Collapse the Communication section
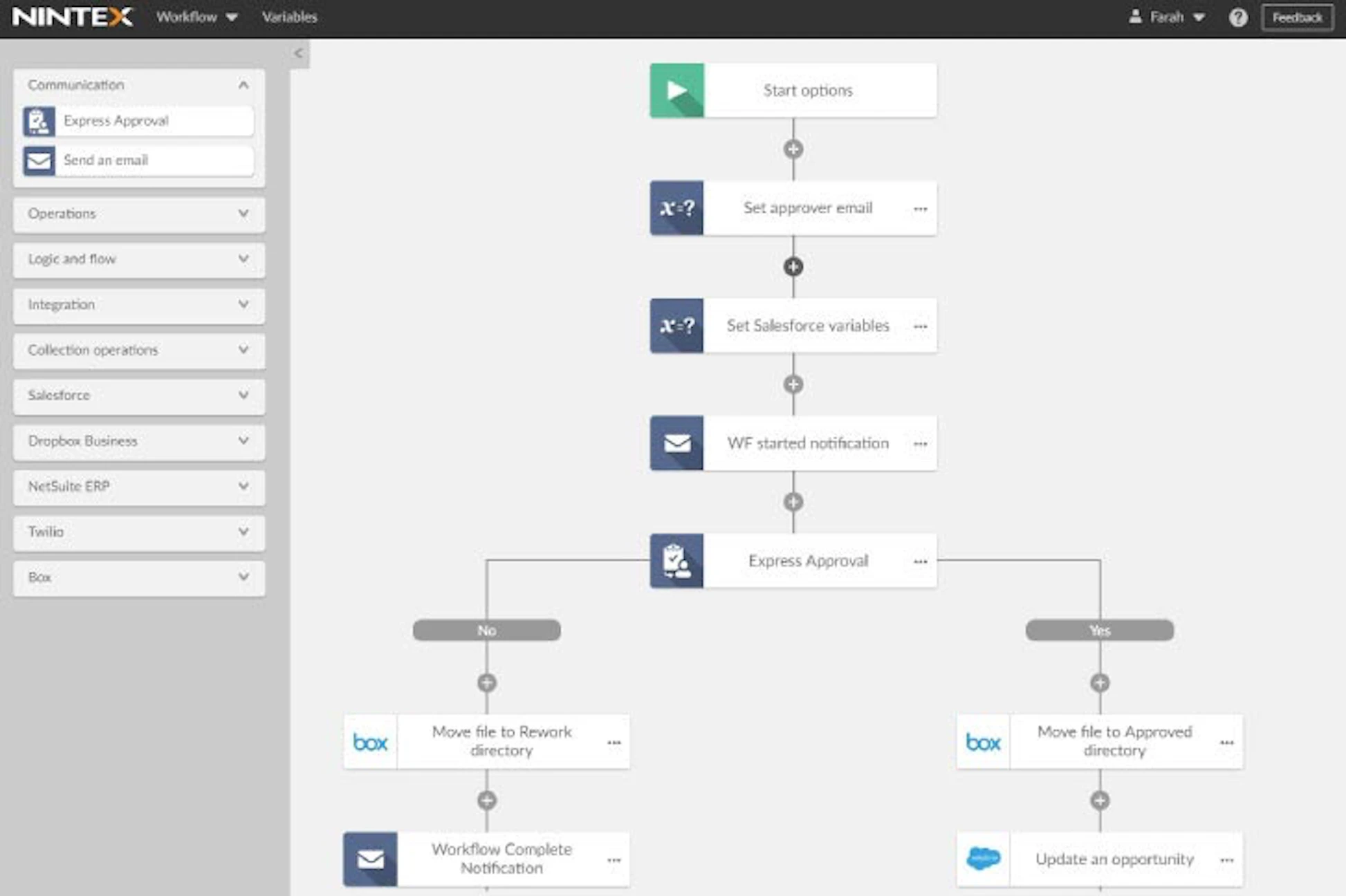Viewport: 1346px width, 896px height. [x=243, y=85]
